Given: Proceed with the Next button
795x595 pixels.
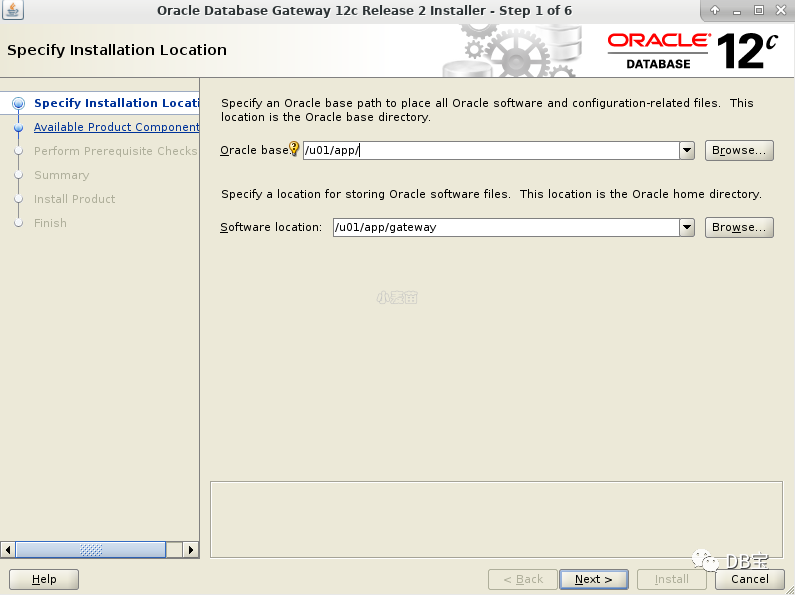Looking at the screenshot, I should (x=594, y=579).
